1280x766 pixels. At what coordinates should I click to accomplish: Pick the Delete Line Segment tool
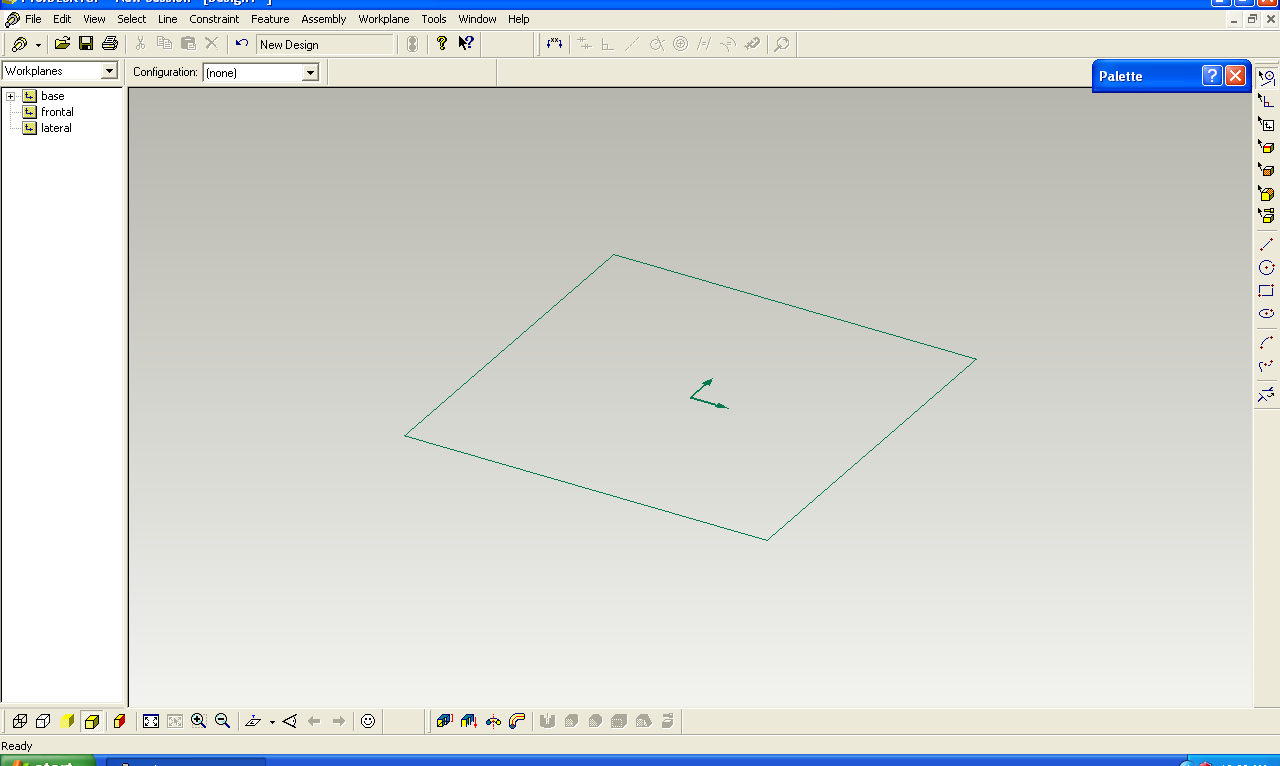coord(1267,394)
